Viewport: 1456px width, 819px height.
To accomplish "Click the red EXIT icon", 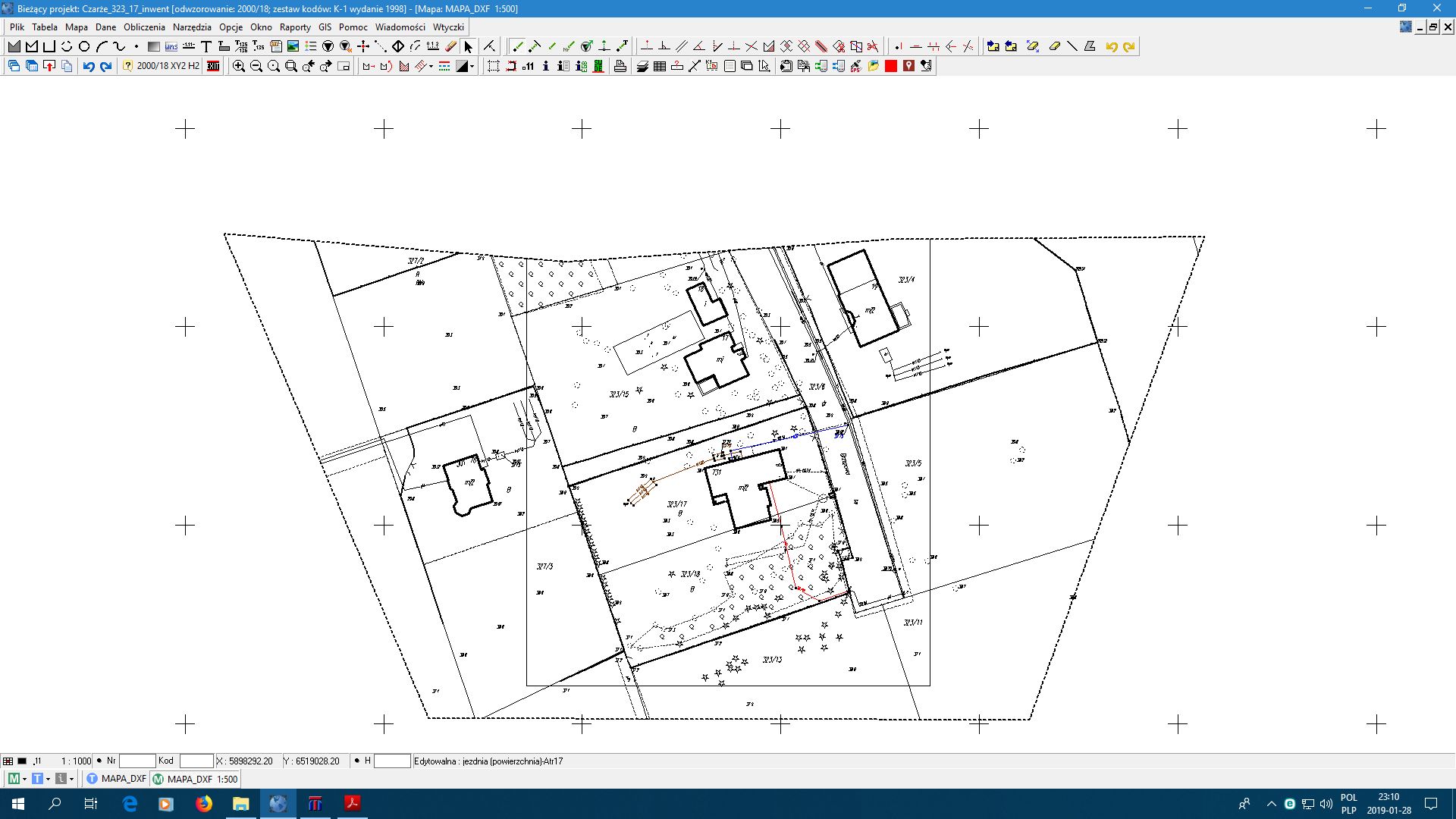I will point(213,66).
